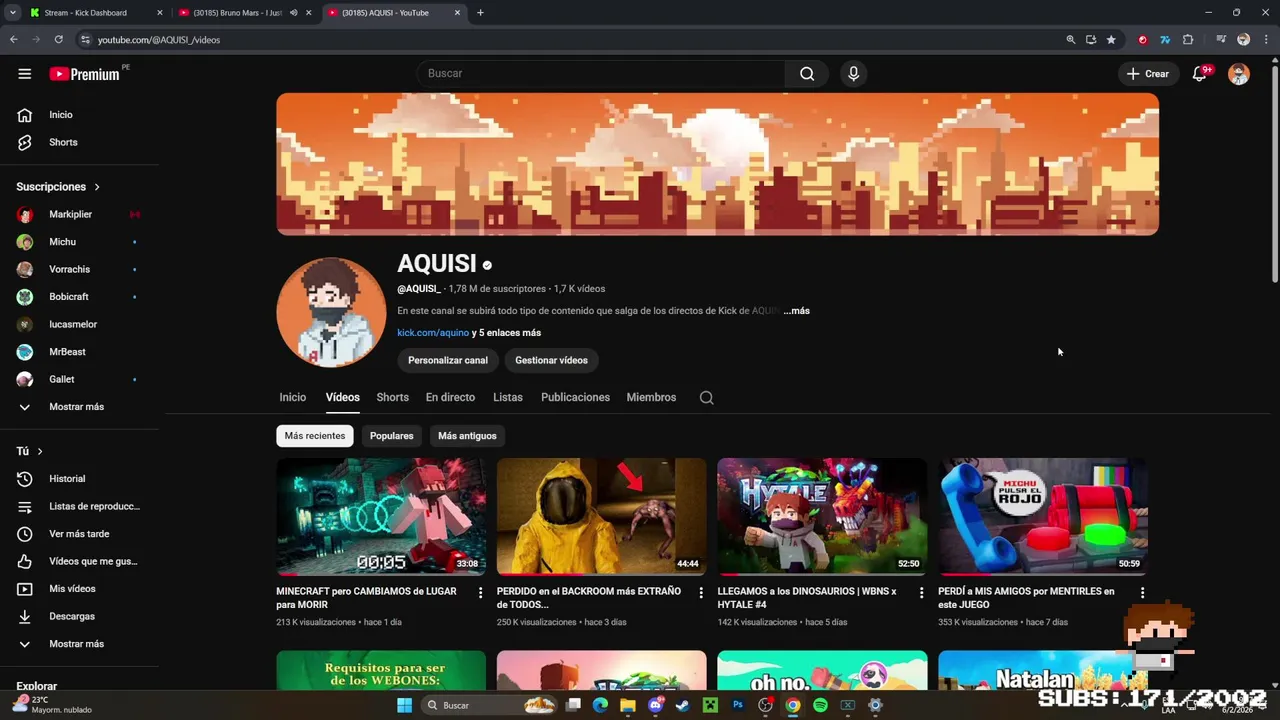The height and width of the screenshot is (720, 1280).
Task: Open options for MINECRAFT pero CAMBIAMOS video
Action: pos(480,593)
